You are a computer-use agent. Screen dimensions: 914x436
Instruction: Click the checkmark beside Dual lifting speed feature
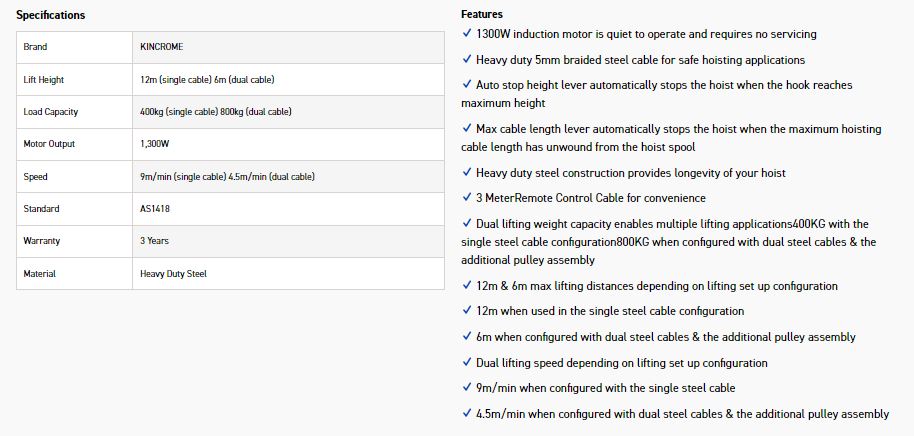tap(467, 363)
